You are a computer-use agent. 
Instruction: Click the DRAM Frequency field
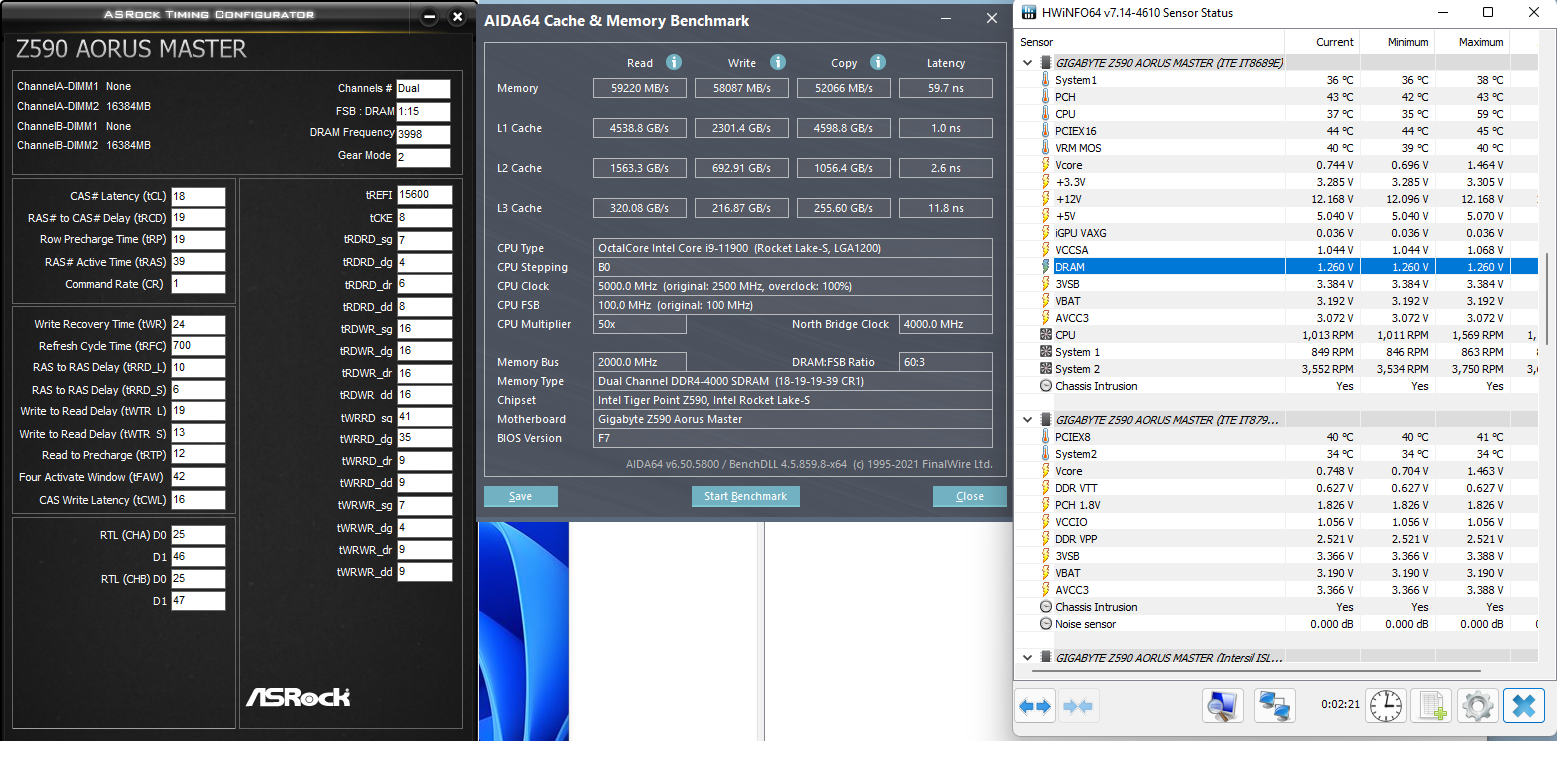[423, 135]
